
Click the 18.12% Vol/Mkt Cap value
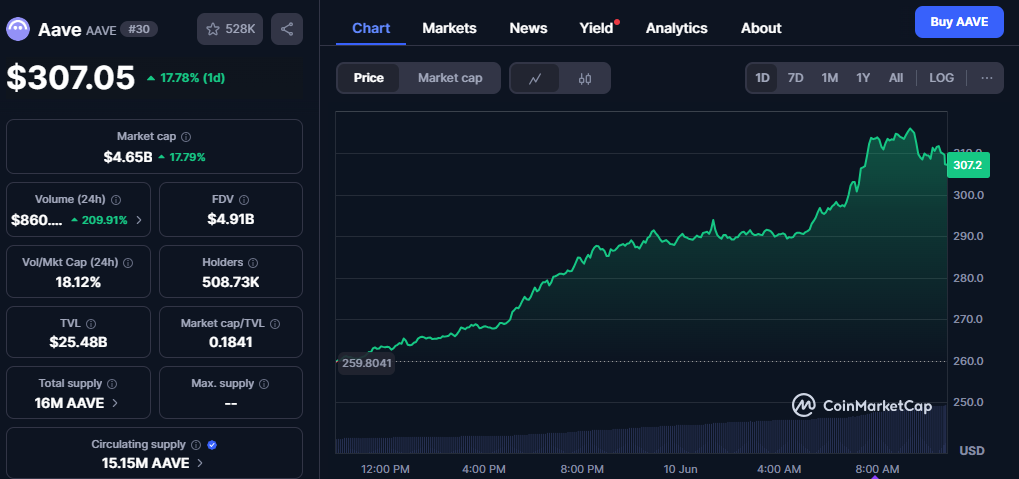coord(79,283)
